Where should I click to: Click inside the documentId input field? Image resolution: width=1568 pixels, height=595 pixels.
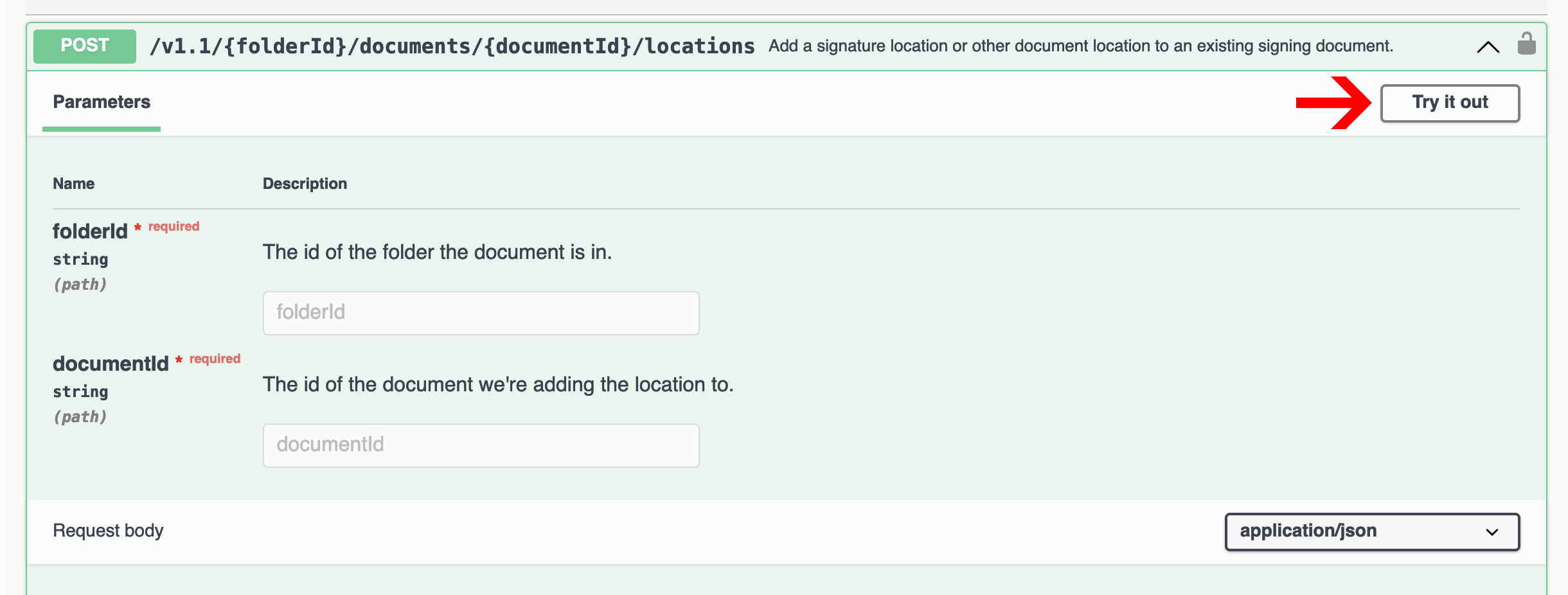[481, 445]
